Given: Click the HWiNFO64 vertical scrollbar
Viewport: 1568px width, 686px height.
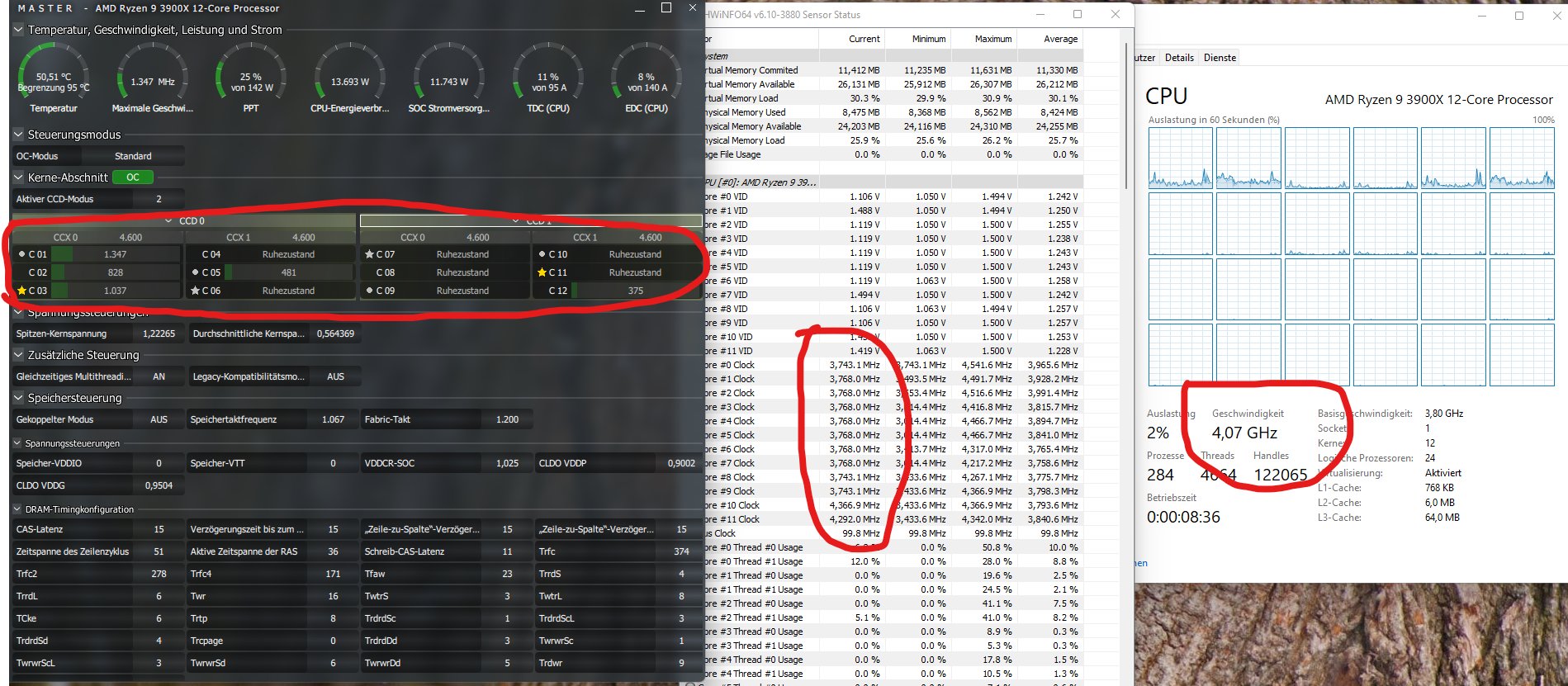Looking at the screenshot, I should (x=1126, y=116).
